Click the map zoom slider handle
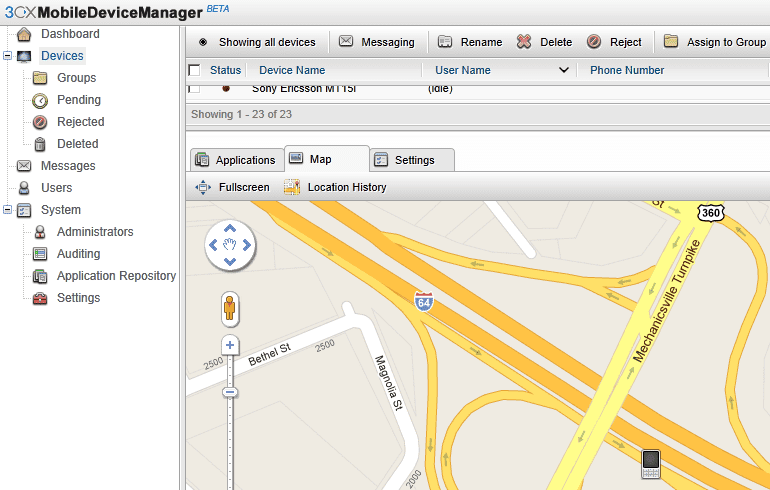The width and height of the screenshot is (770, 490). pos(230,392)
